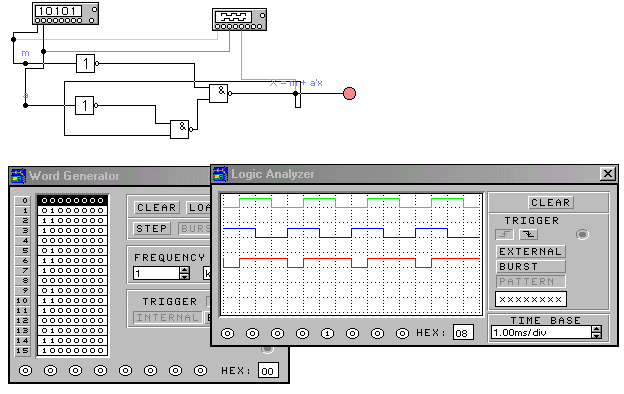Click the falling edge trigger icon
The height and width of the screenshot is (394, 624).
tap(528, 234)
